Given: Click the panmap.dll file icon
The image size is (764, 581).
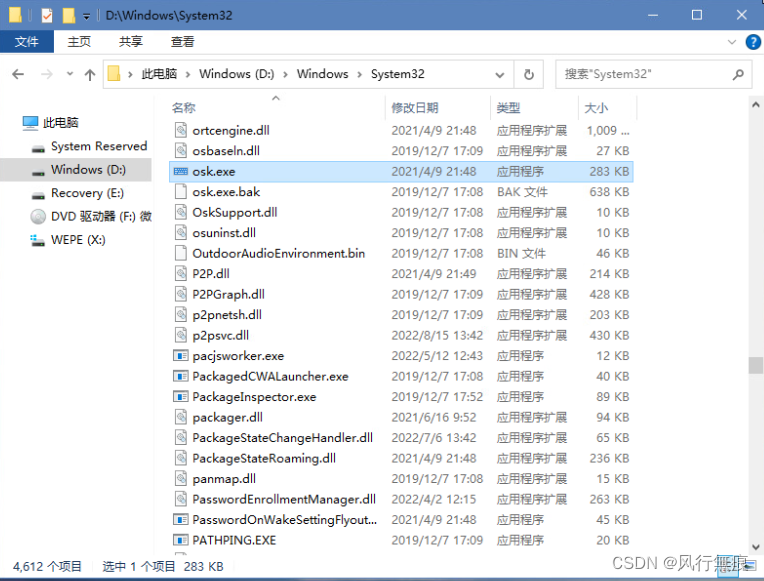Looking at the screenshot, I should click(x=181, y=479).
